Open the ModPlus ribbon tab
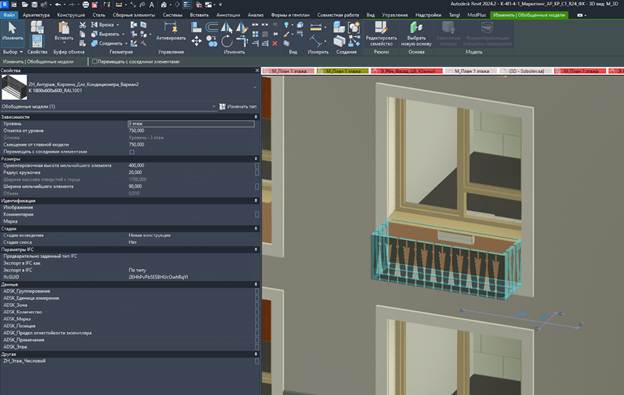The image size is (624, 395). pos(476,15)
